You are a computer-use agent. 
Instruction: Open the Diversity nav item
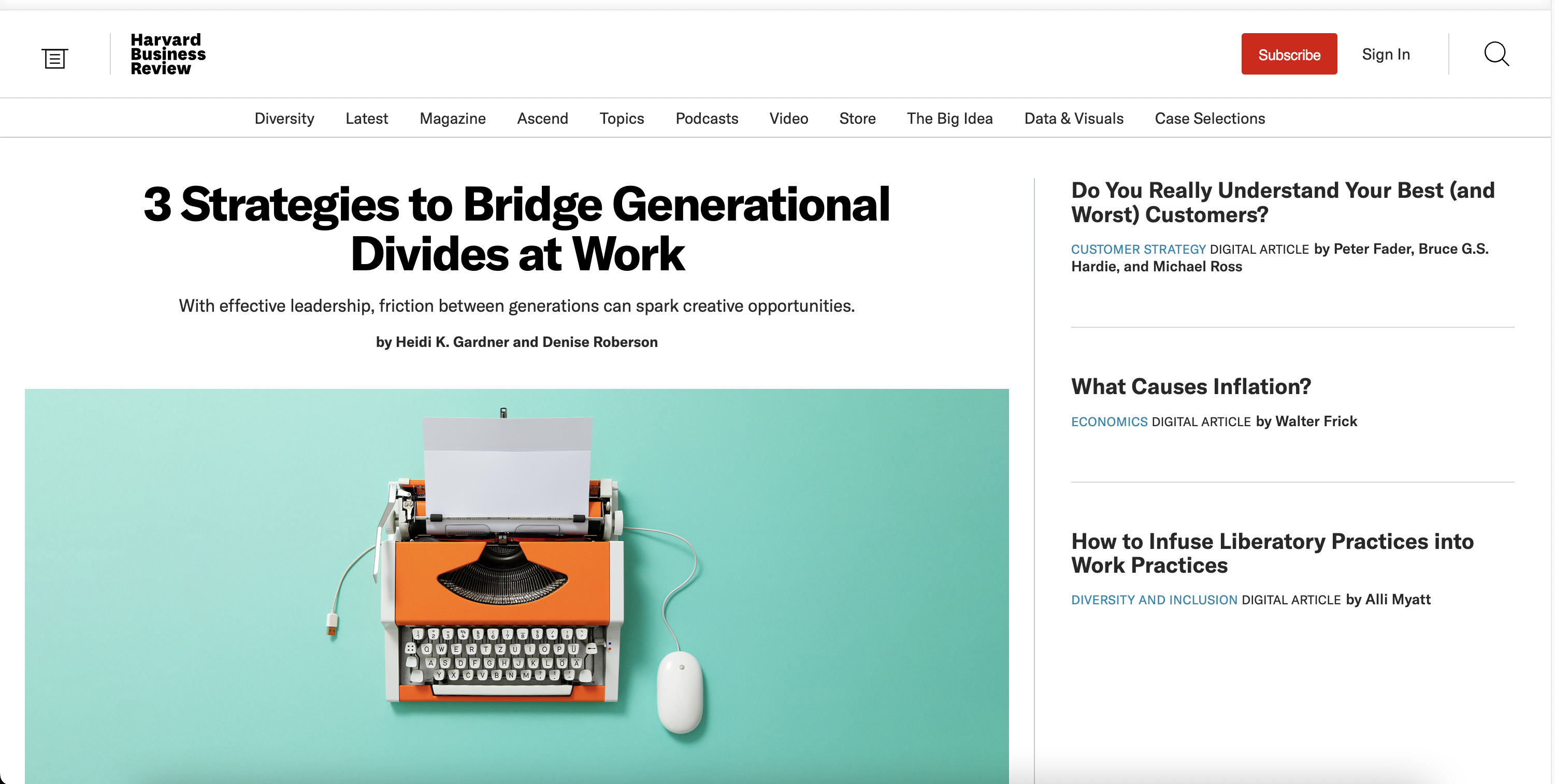tap(284, 118)
